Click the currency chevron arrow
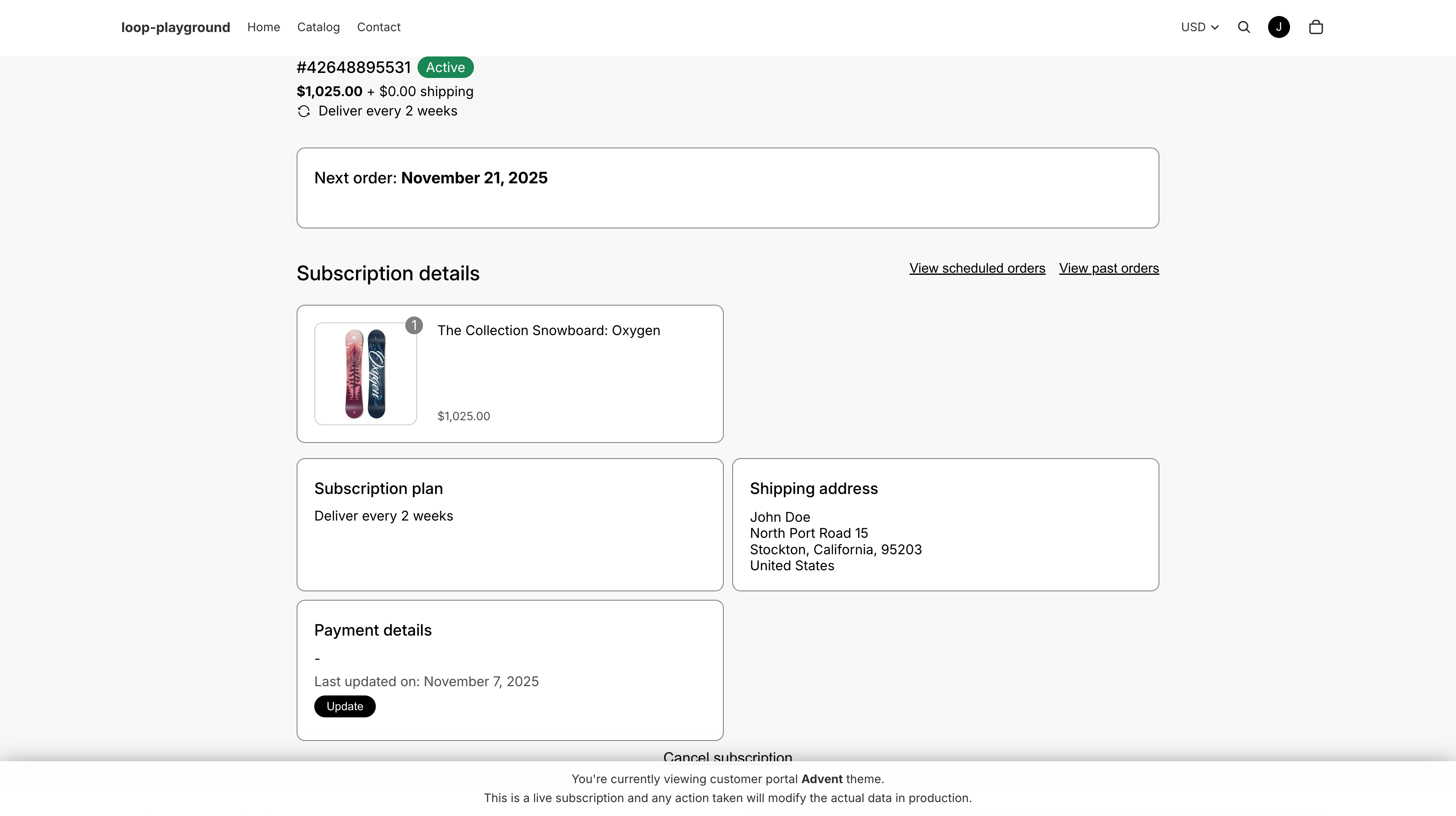The width and height of the screenshot is (1456, 816). (x=1215, y=28)
